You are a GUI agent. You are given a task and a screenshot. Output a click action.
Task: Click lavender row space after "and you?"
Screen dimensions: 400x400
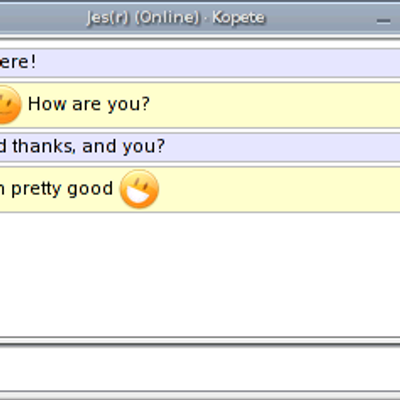pyautogui.click(x=283, y=147)
